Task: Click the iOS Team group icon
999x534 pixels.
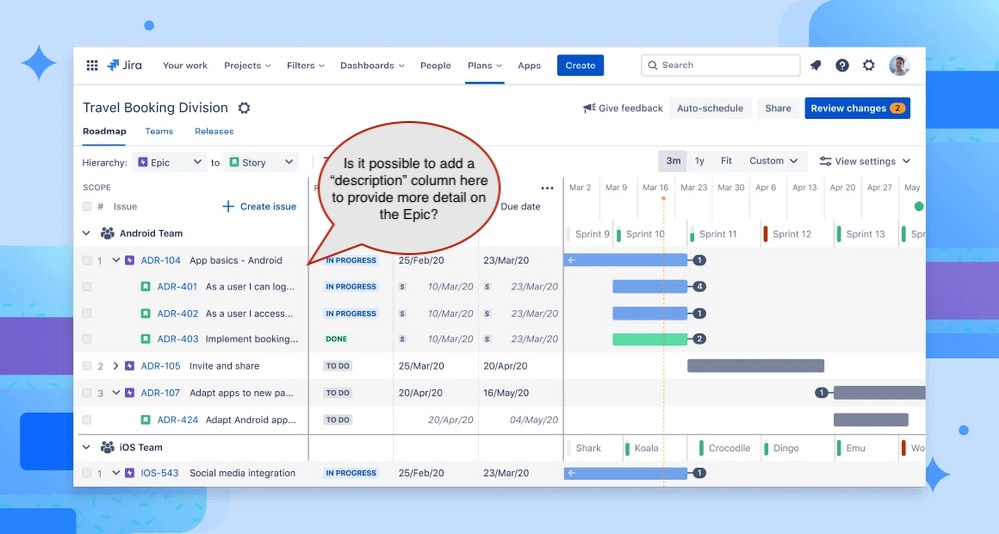Action: [x=108, y=447]
